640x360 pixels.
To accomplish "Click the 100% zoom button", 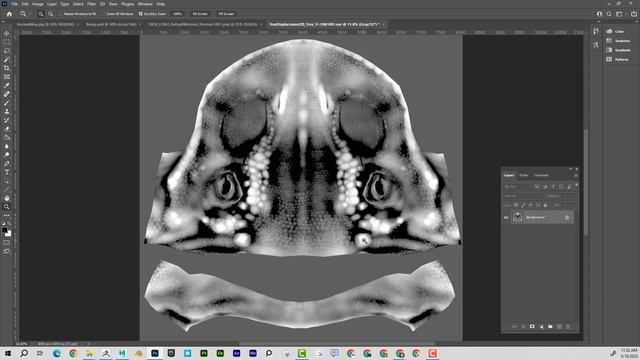I will (178, 14).
